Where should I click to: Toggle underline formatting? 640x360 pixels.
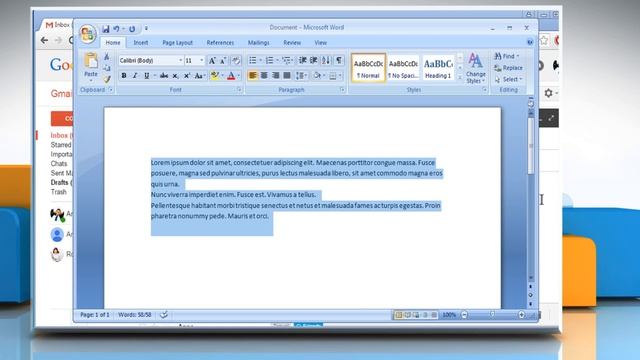pyautogui.click(x=146, y=76)
